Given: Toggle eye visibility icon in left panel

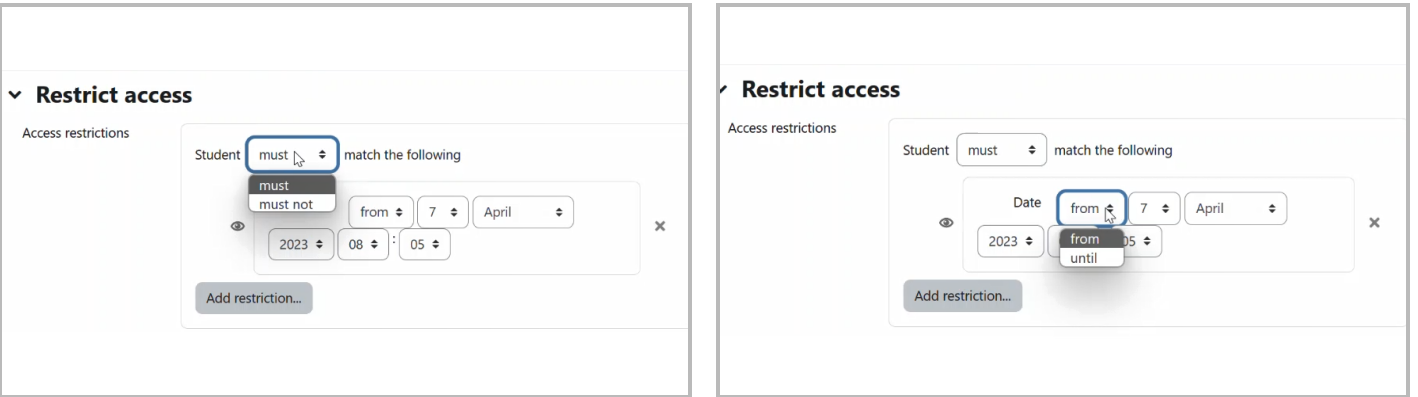Looking at the screenshot, I should [238, 227].
